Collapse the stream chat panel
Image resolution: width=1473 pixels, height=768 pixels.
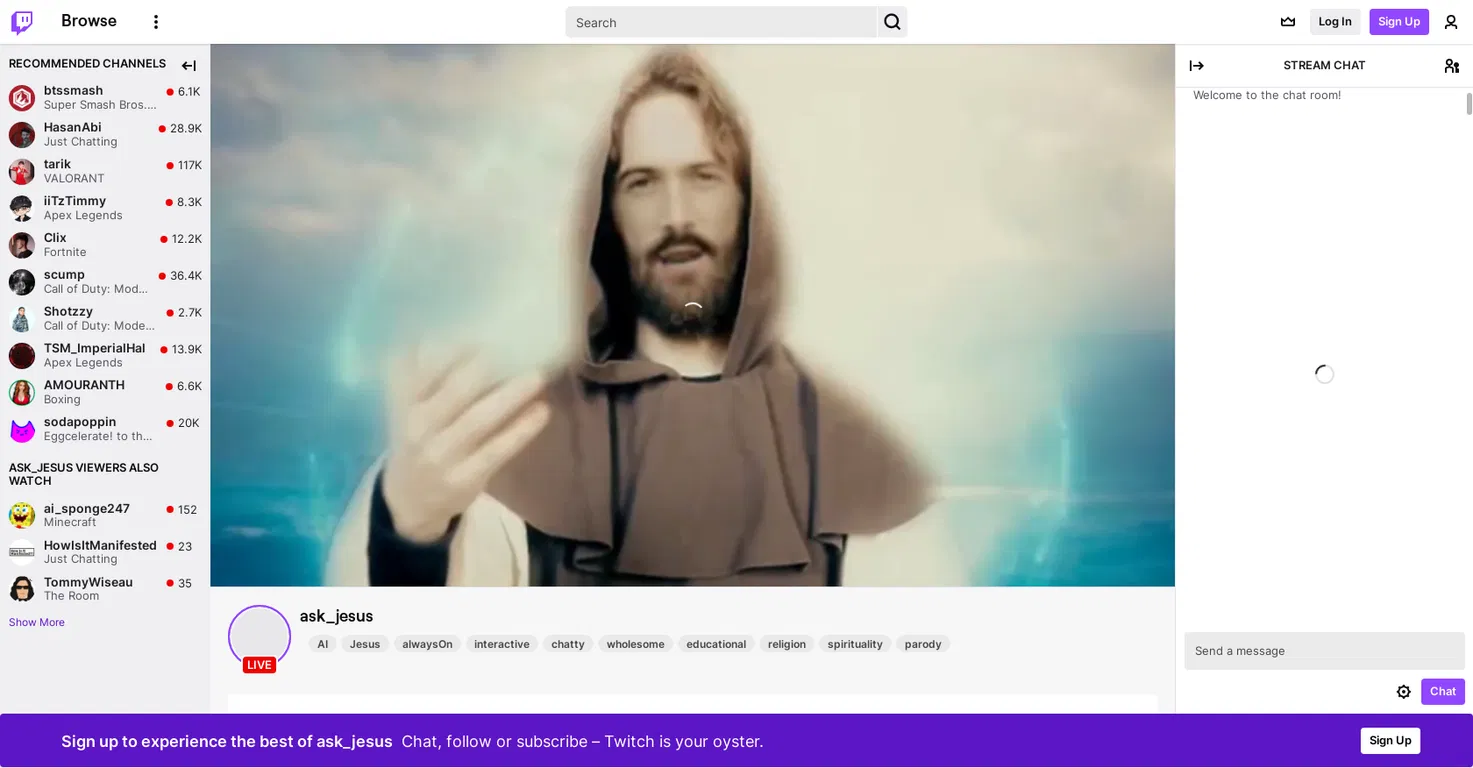[x=1196, y=66]
